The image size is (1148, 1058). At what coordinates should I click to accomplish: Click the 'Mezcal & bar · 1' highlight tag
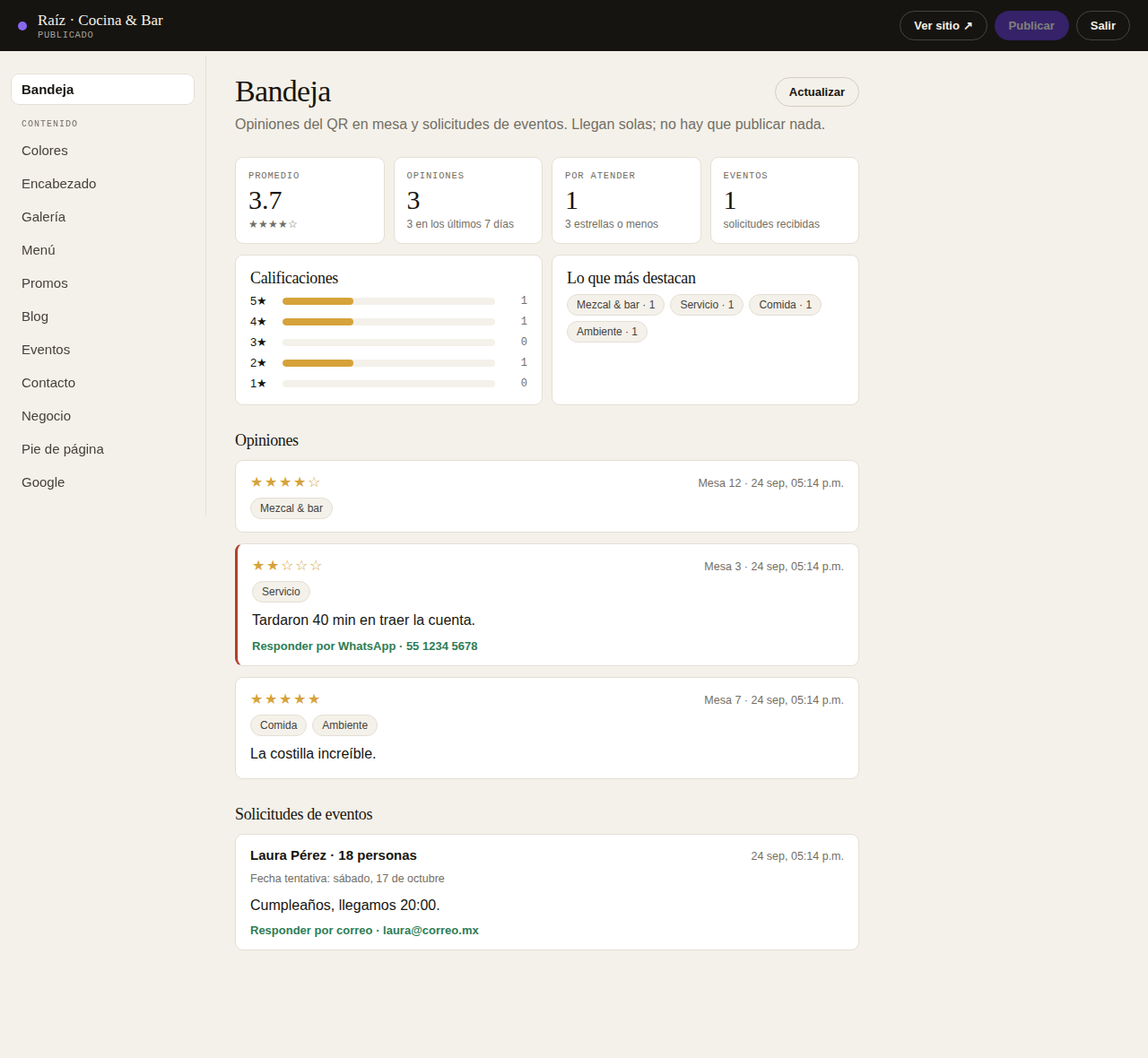pos(615,305)
